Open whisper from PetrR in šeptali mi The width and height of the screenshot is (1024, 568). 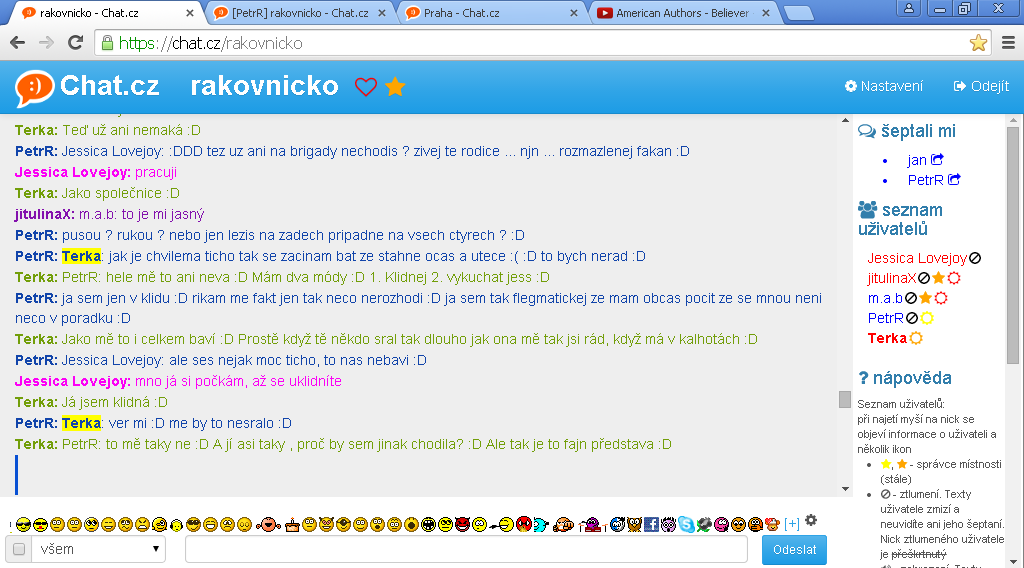(925, 180)
